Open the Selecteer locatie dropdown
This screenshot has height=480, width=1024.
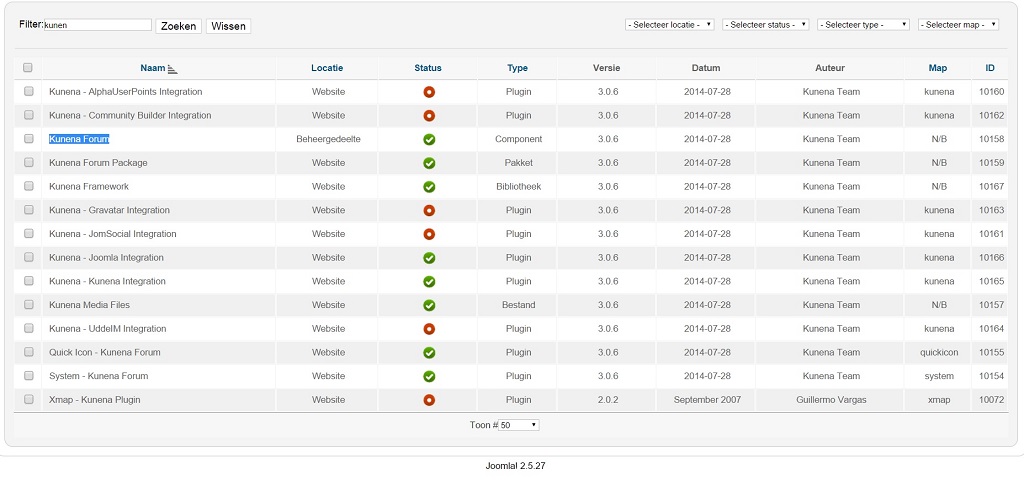669,25
